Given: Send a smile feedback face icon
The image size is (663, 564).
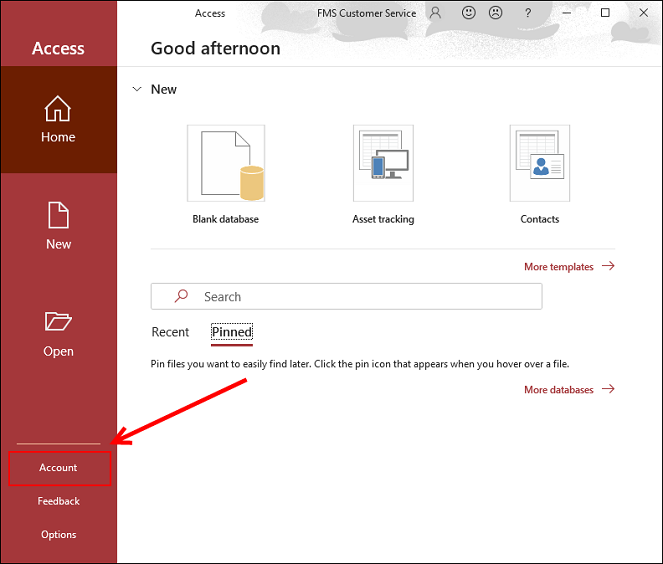Looking at the screenshot, I should click(x=468, y=13).
